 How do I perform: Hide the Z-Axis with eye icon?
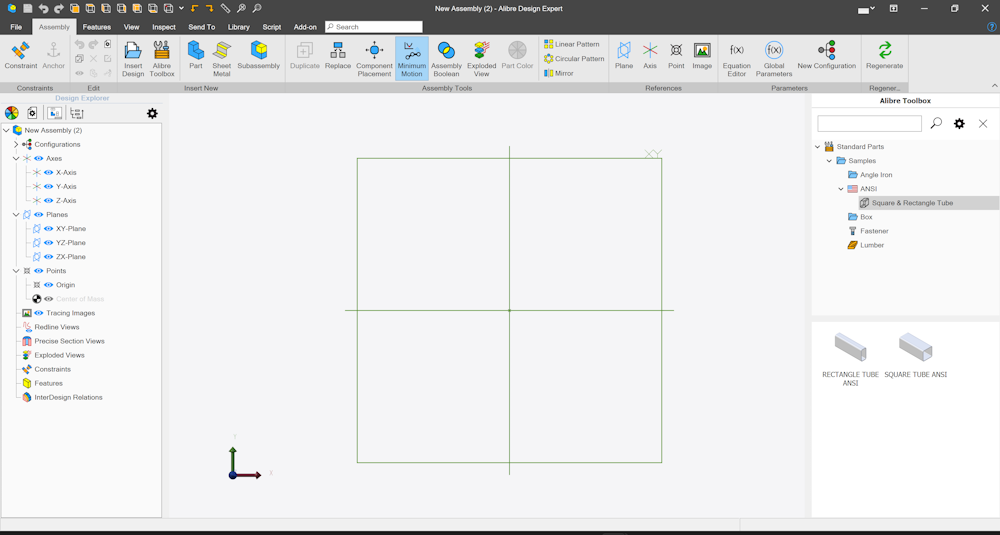click(x=48, y=200)
